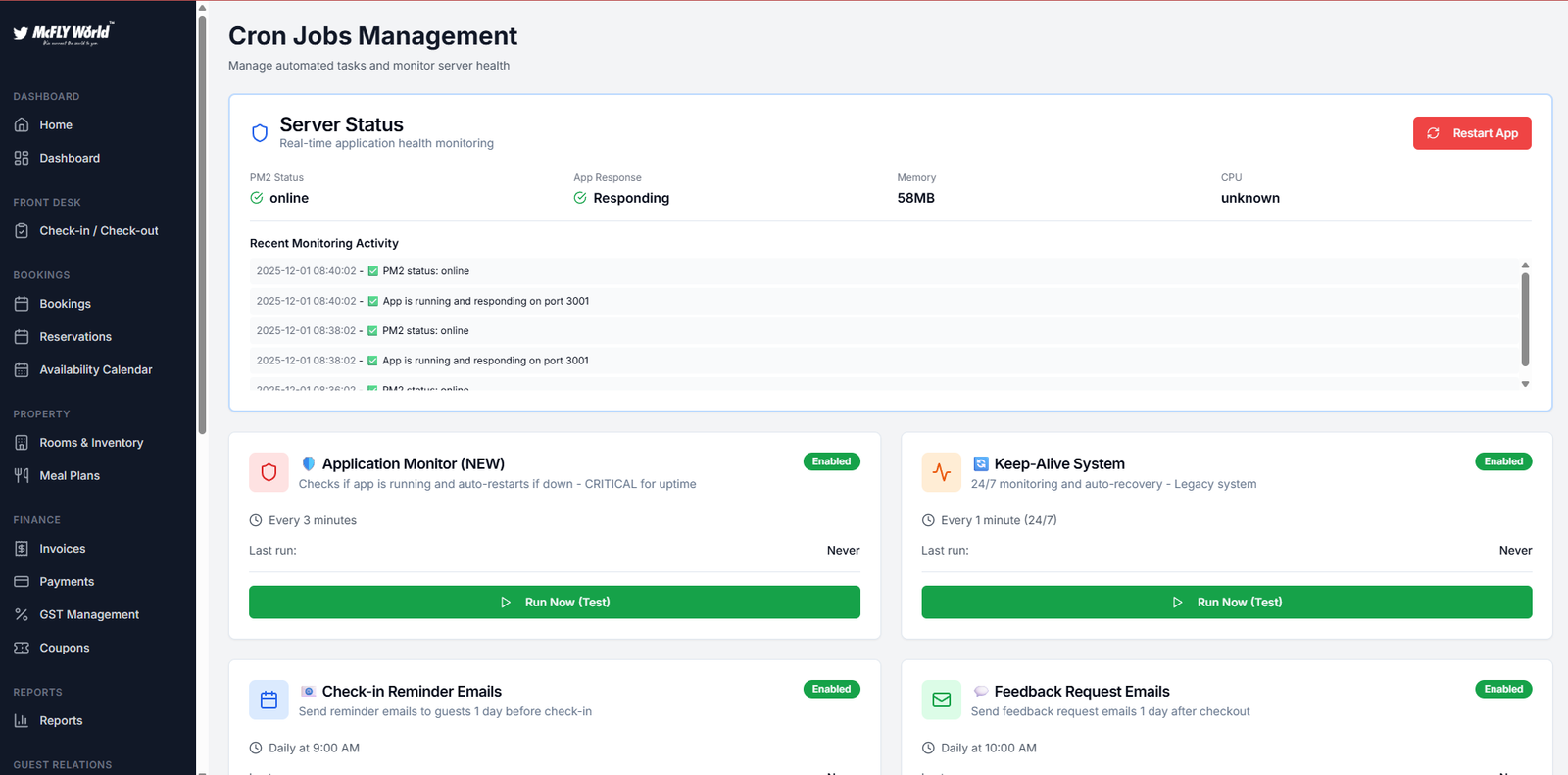Run Application Monitor test now
The width and height of the screenshot is (1568, 775).
tap(555, 603)
